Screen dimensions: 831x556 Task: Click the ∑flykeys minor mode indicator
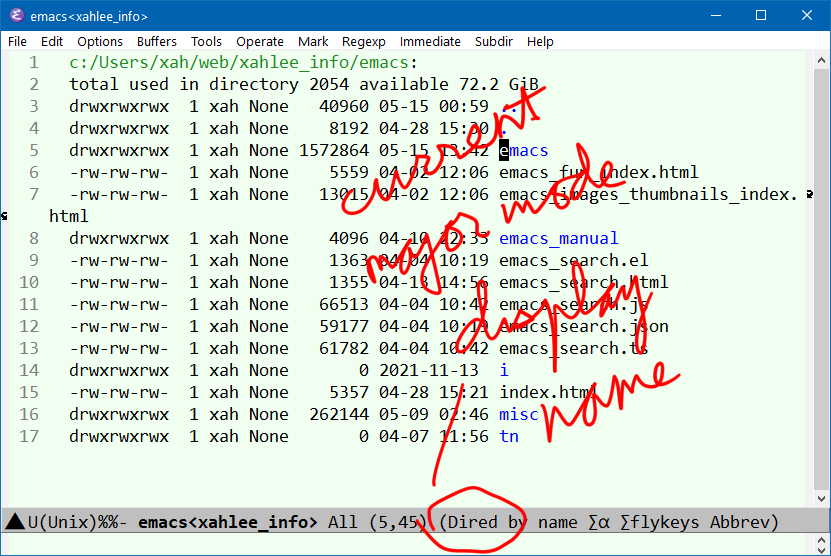(659, 522)
